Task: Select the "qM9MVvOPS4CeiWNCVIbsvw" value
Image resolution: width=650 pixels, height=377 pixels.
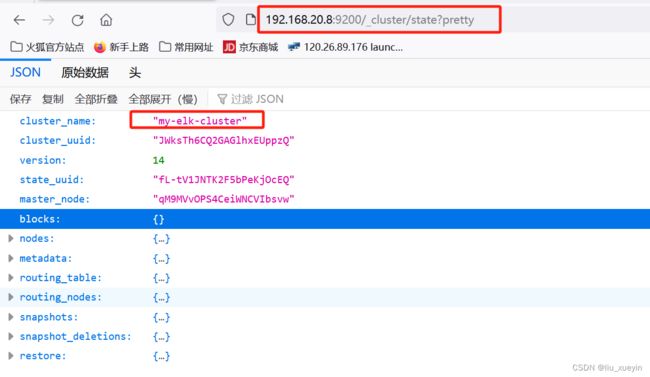Action: [x=223, y=199]
